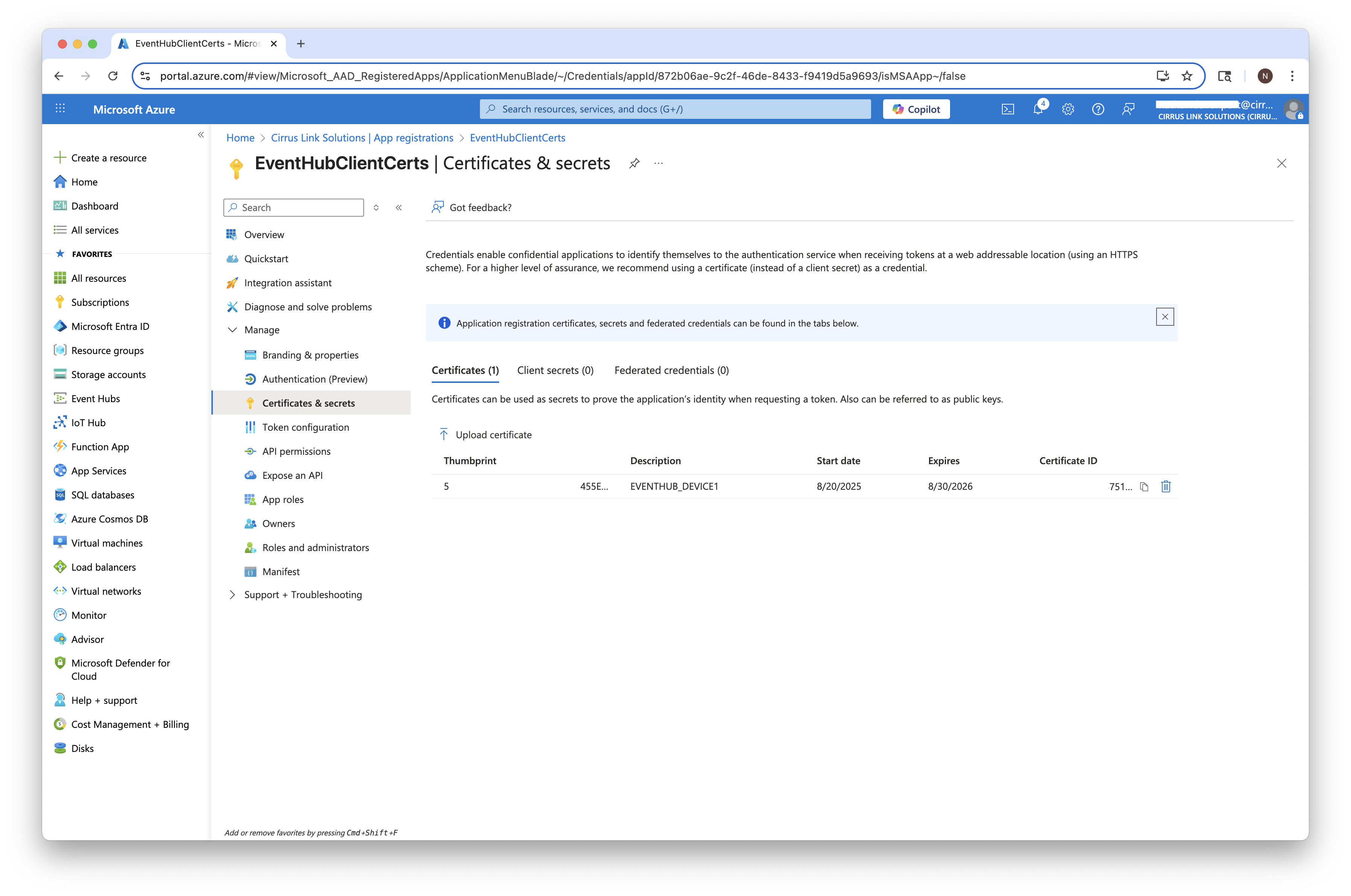The image size is (1351, 896).
Task: Open Roles and administrators
Action: 315,547
